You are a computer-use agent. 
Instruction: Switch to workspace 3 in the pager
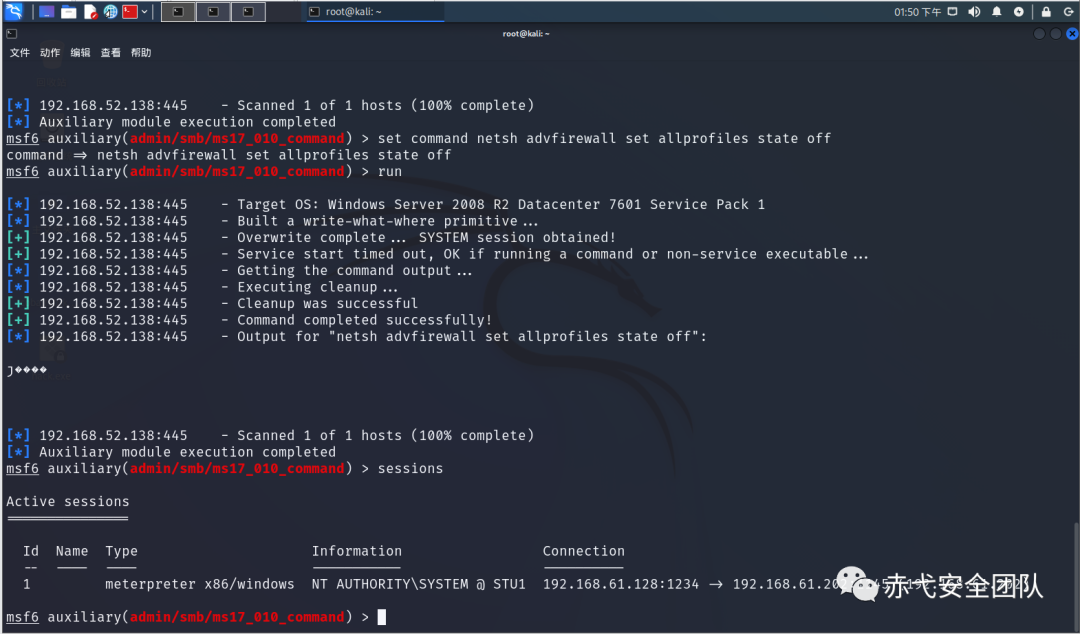(x=248, y=12)
